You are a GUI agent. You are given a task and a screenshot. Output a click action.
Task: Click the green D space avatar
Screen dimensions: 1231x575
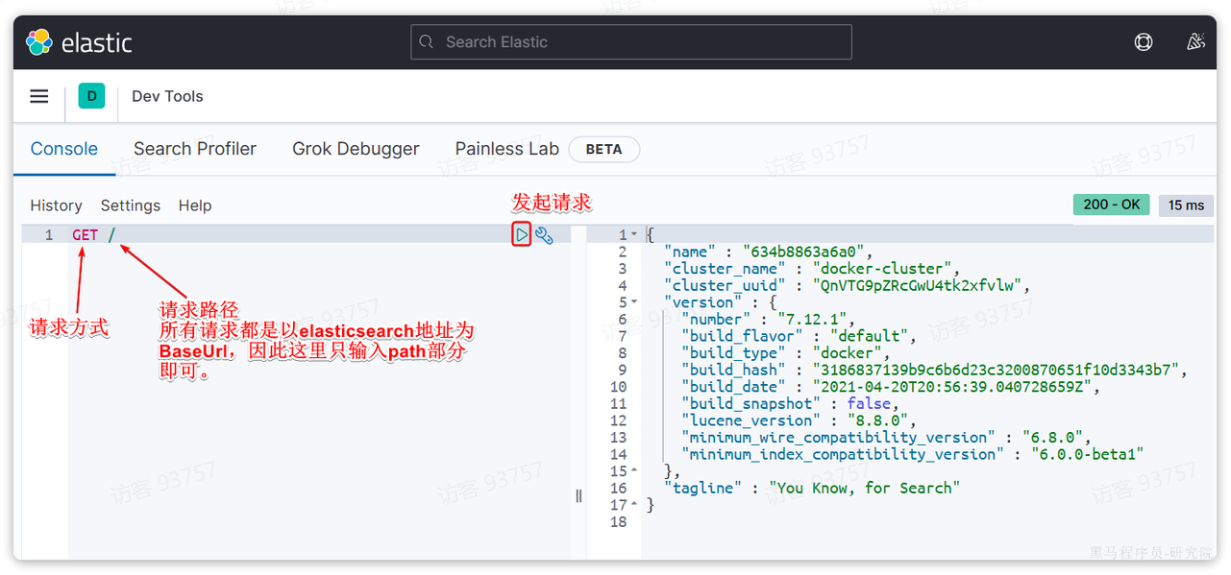click(x=91, y=96)
